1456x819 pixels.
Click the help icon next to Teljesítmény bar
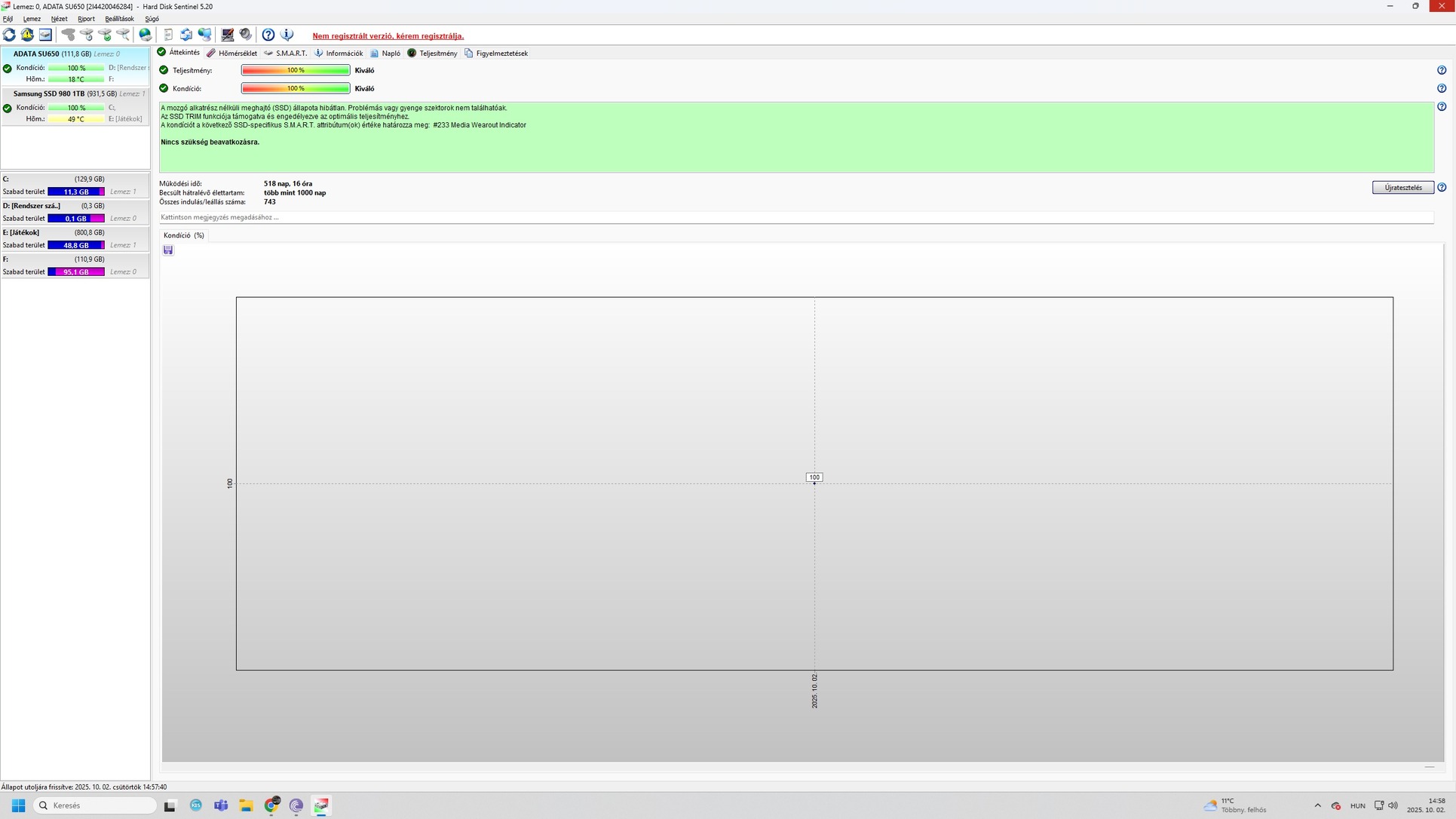point(1442,70)
